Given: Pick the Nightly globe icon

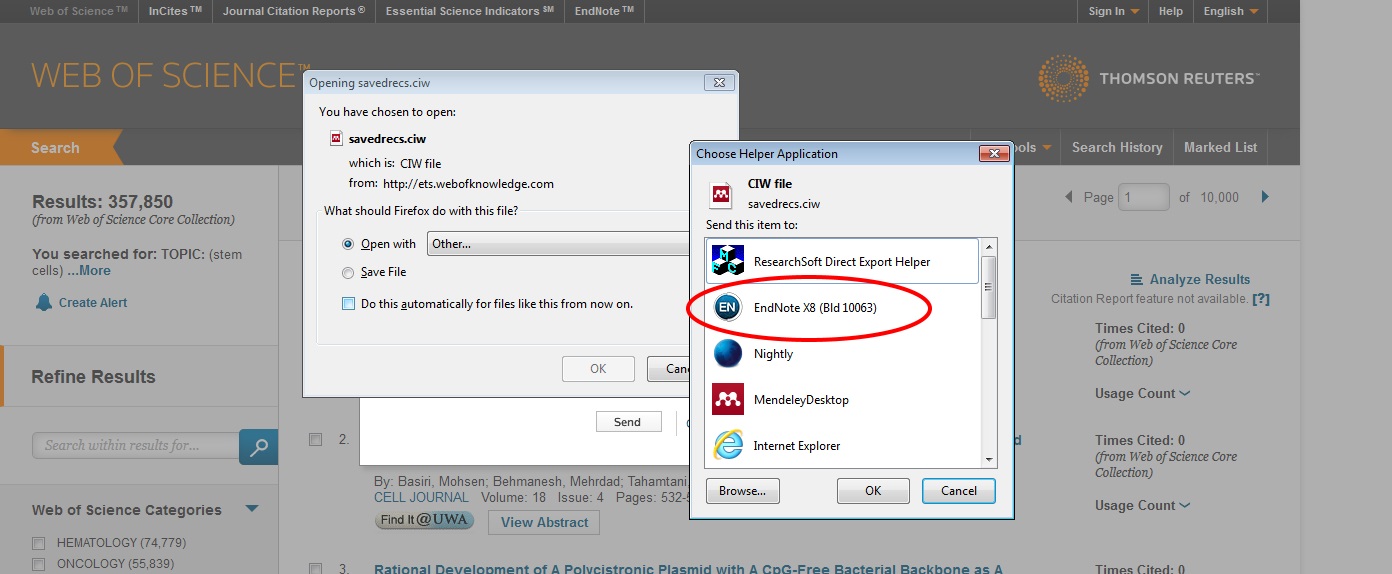Looking at the screenshot, I should [728, 354].
